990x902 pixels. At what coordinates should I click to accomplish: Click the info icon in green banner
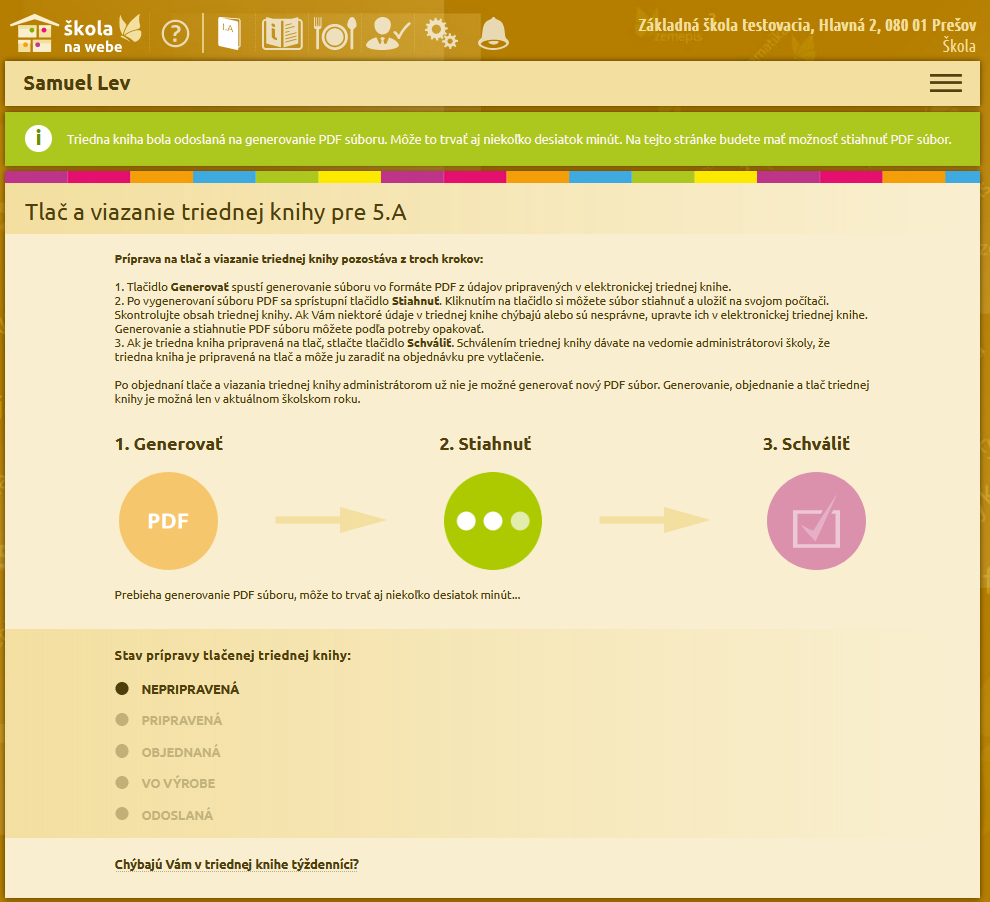tap(38, 138)
